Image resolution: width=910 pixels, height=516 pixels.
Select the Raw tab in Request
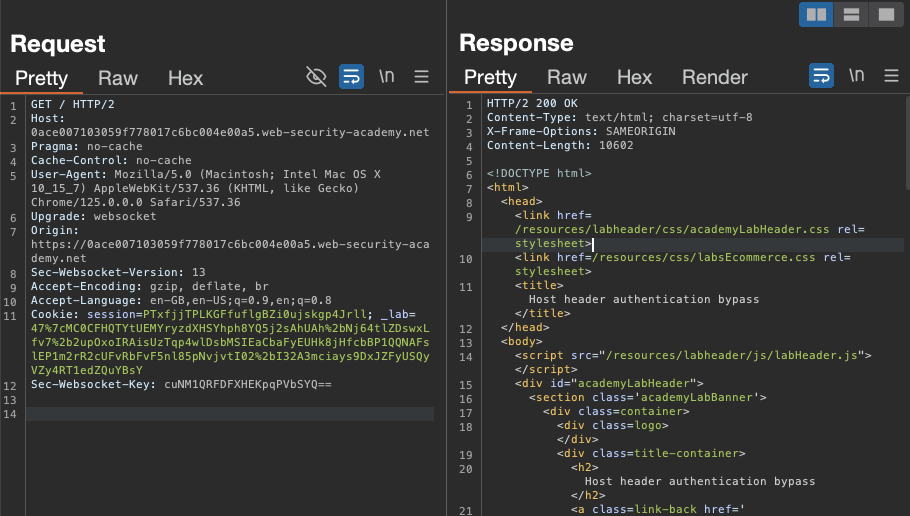pyautogui.click(x=117, y=78)
